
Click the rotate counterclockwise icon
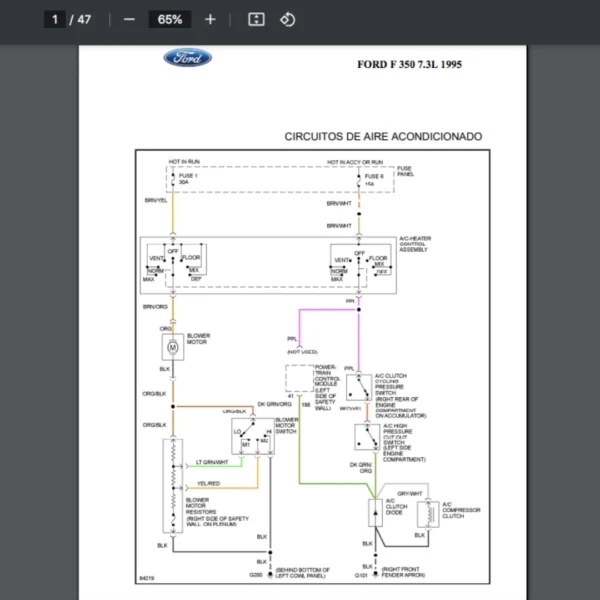tap(287, 19)
